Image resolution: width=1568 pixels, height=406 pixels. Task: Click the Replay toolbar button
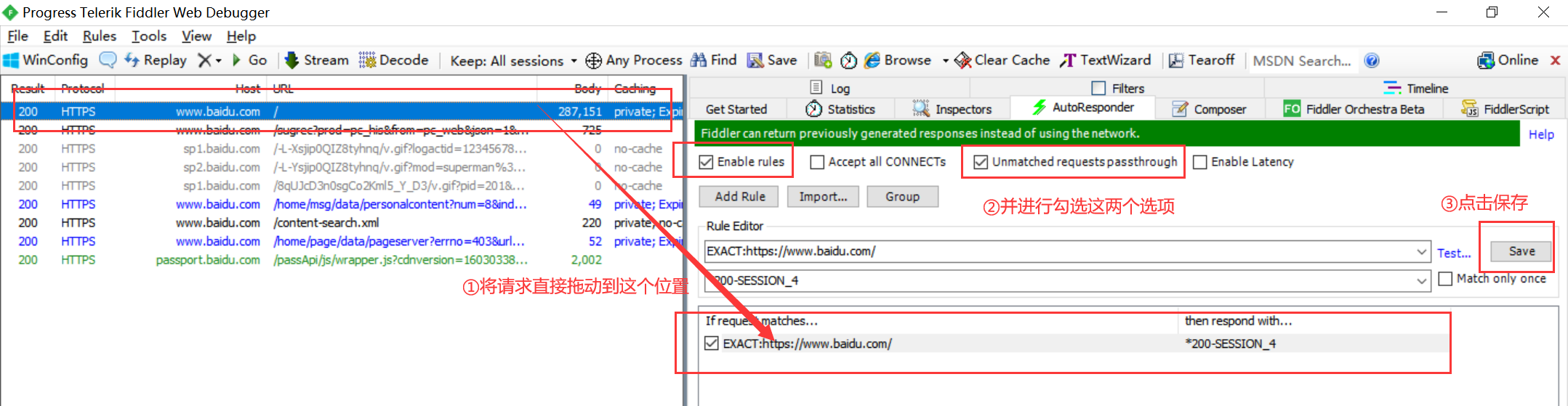tap(156, 60)
